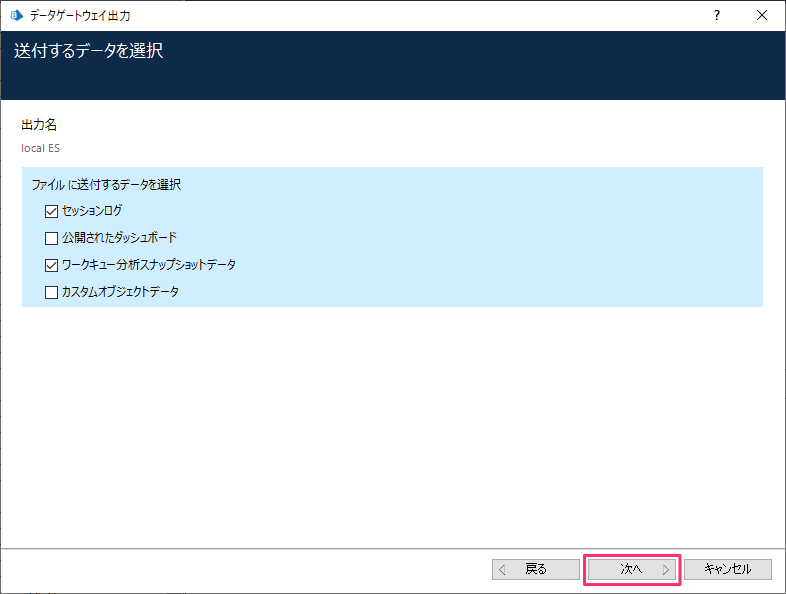Check the カスタムオブジェクトデータ option

tap(52, 292)
